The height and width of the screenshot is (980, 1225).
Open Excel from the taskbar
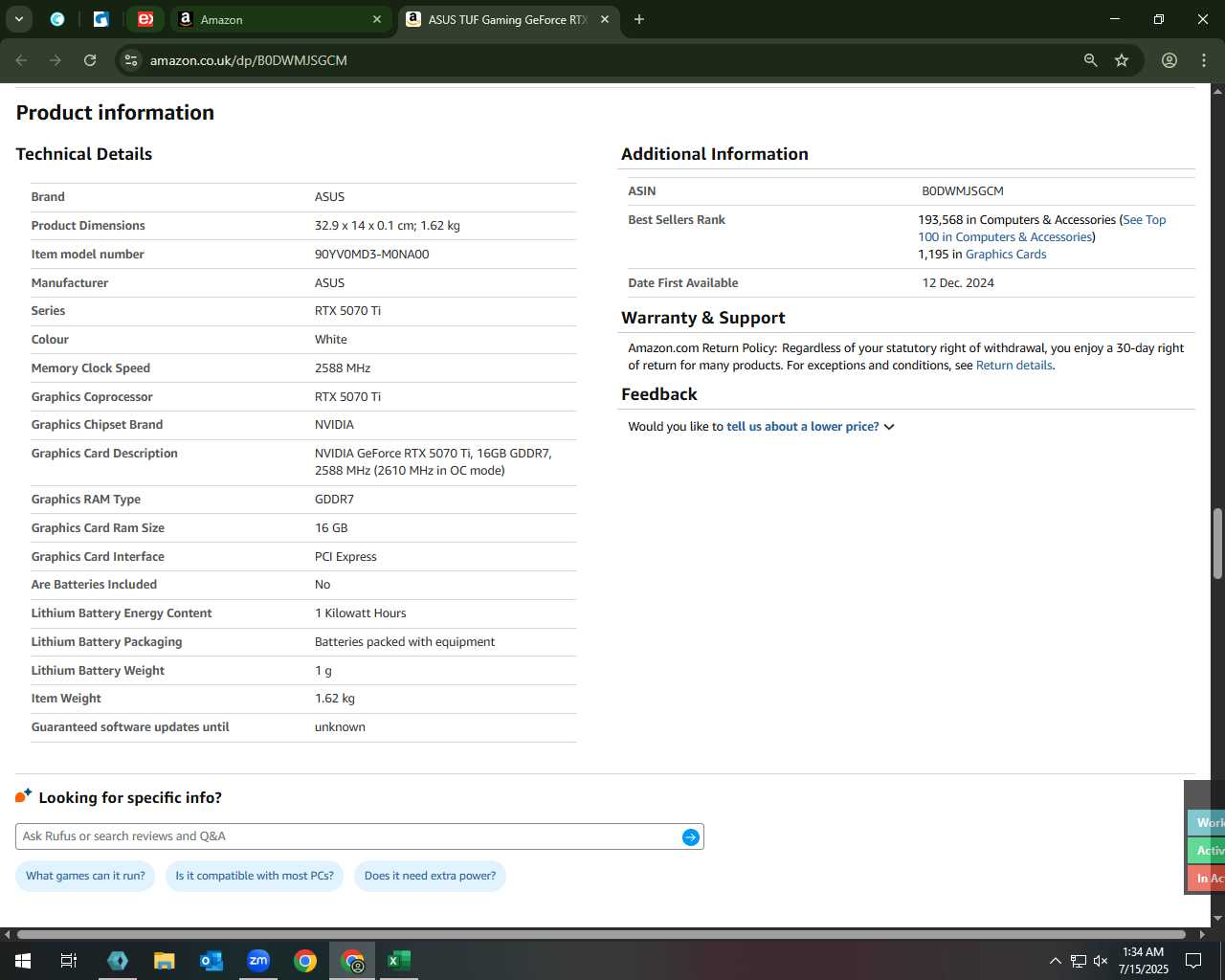[399, 960]
